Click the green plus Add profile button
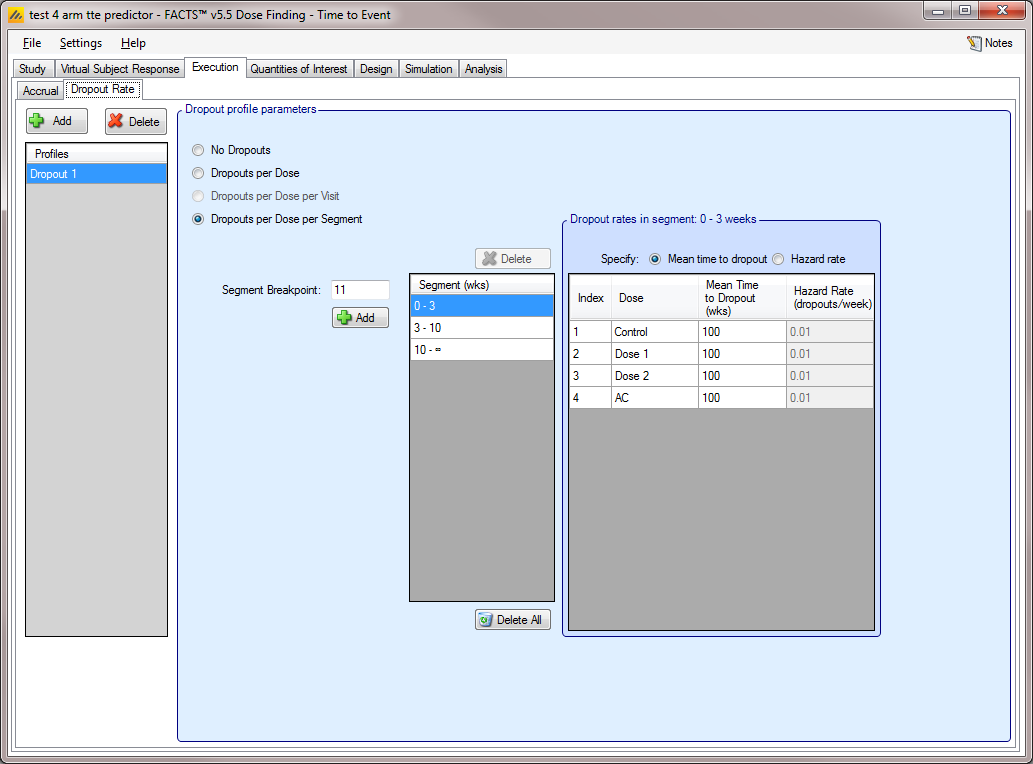 point(57,121)
